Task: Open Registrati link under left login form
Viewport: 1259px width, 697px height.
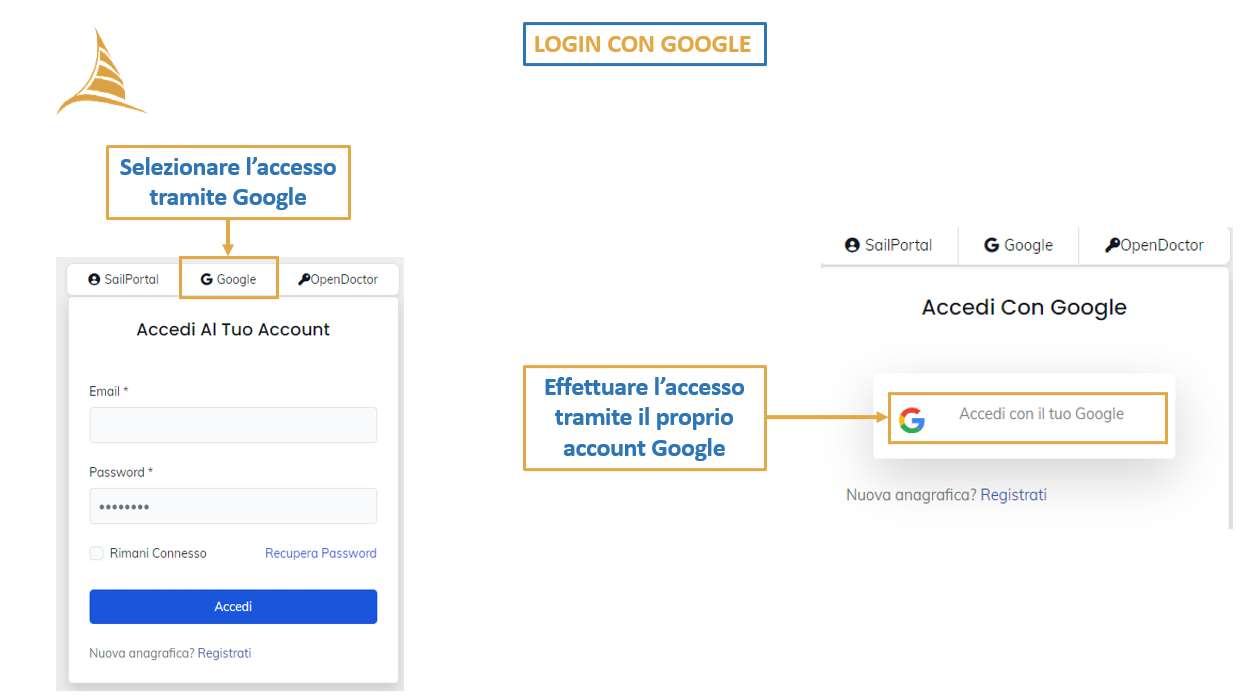Action: [224, 653]
